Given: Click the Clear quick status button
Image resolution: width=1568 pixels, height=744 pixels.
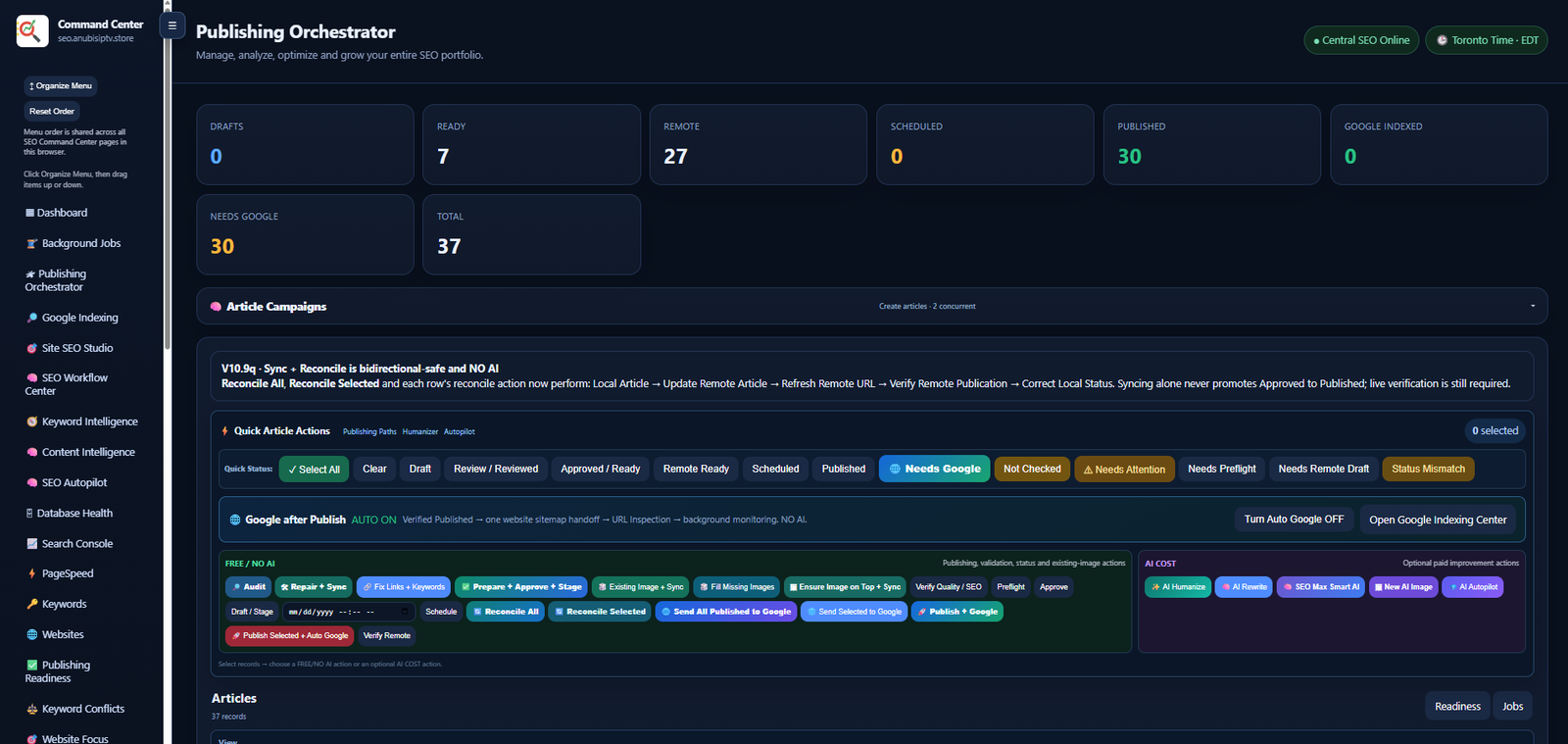Looking at the screenshot, I should pos(374,469).
